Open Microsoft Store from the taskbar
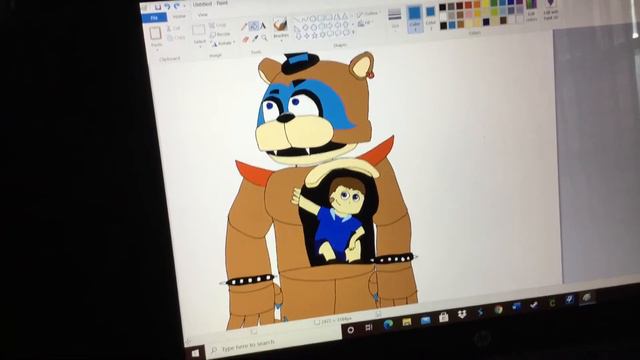640x360 pixels. point(443,317)
